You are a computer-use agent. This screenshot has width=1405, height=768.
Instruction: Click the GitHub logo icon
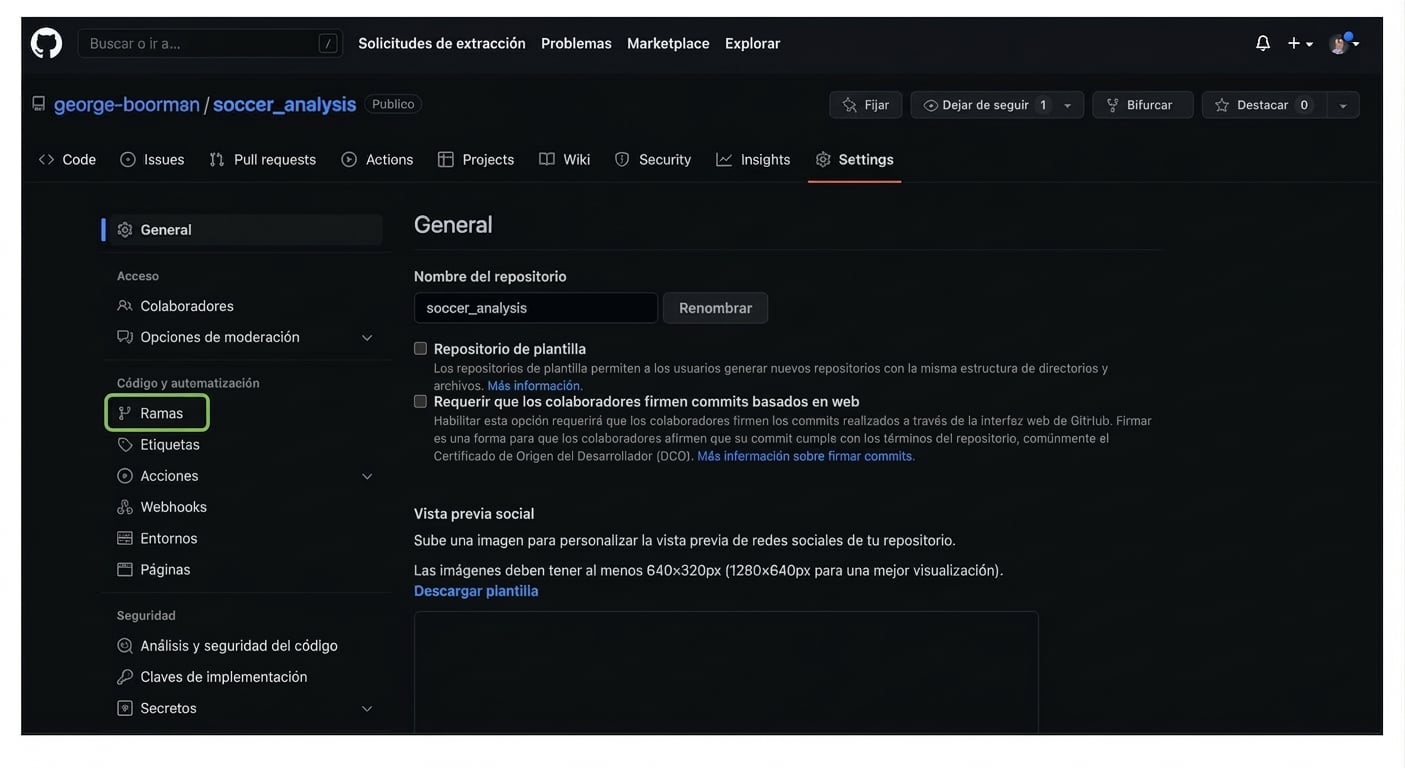point(46,43)
